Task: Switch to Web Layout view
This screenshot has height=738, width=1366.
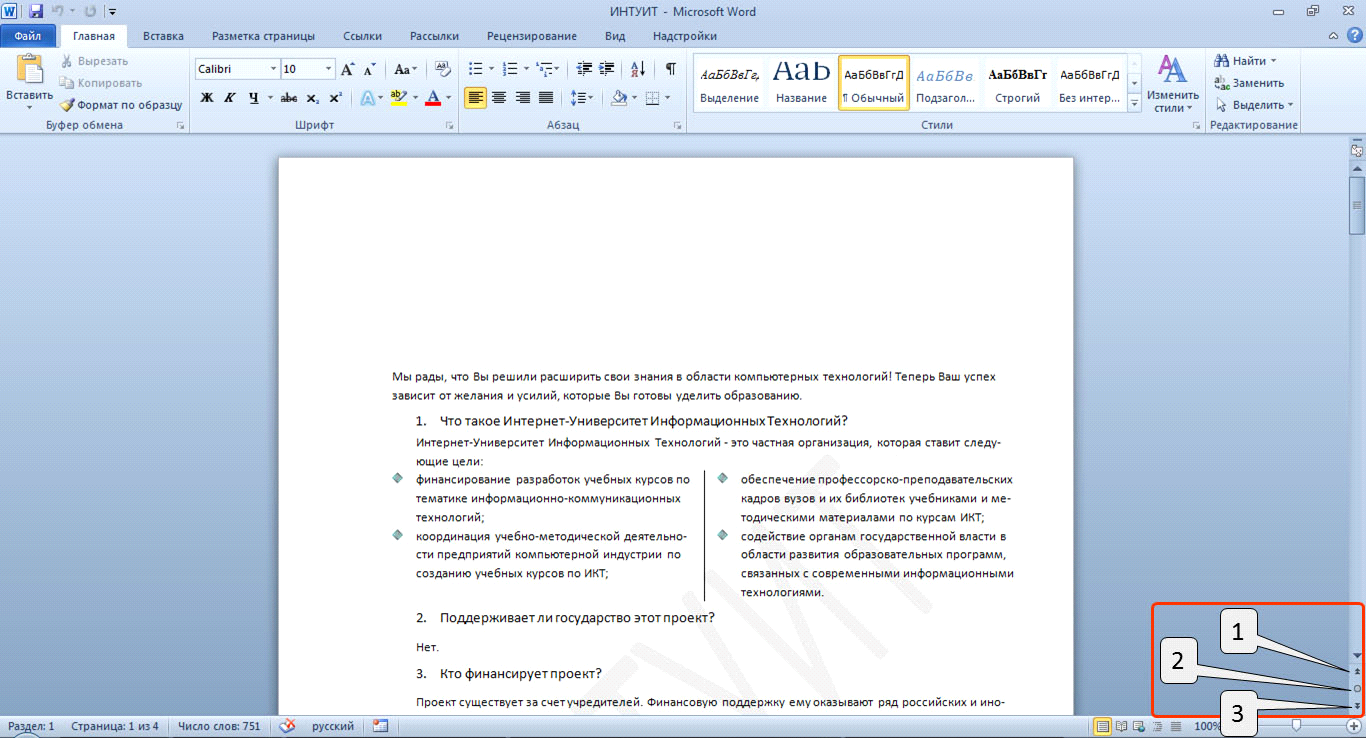Action: pyautogui.click(x=1140, y=726)
